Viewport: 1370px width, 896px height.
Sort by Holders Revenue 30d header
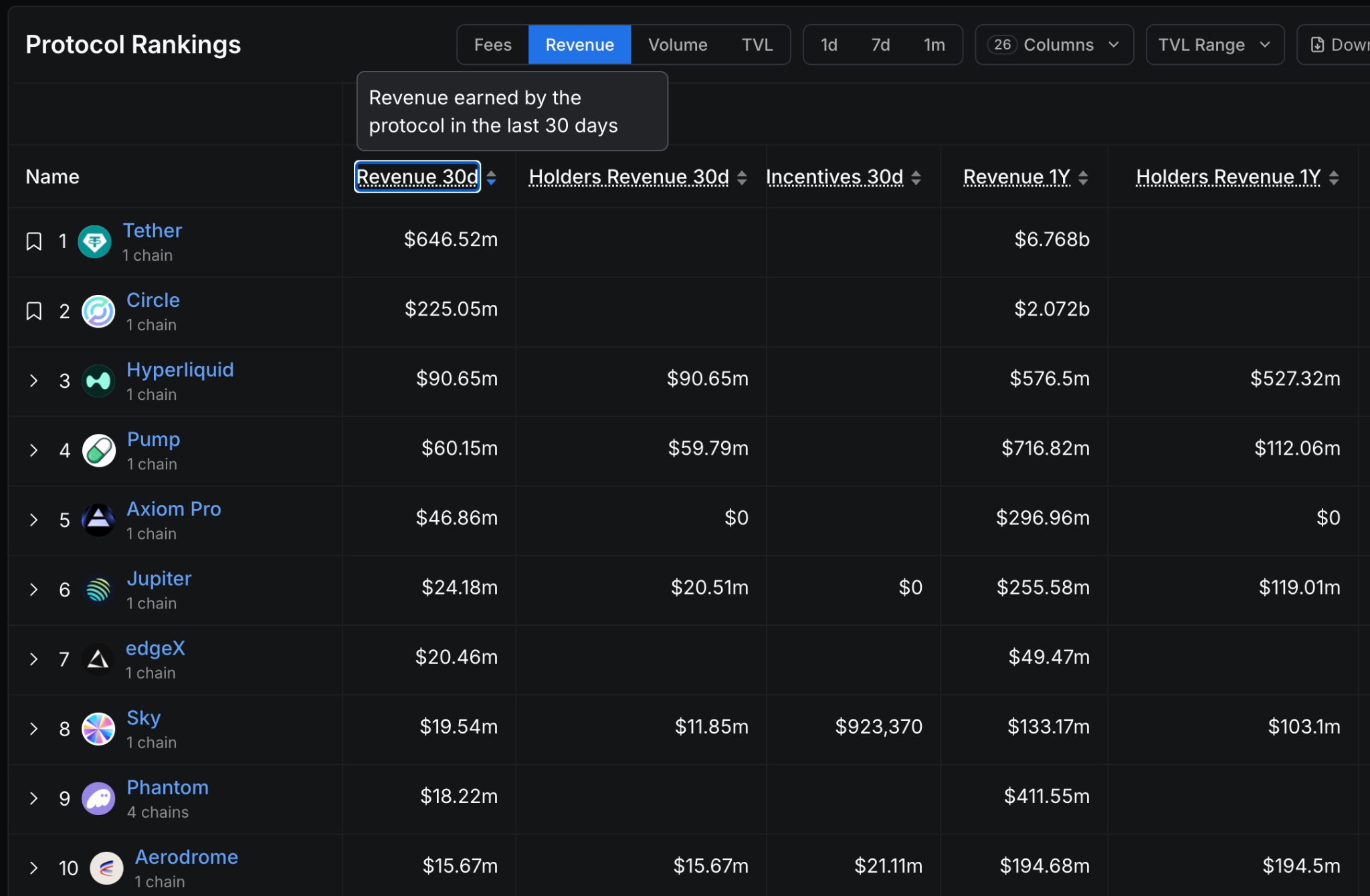pyautogui.click(x=629, y=177)
